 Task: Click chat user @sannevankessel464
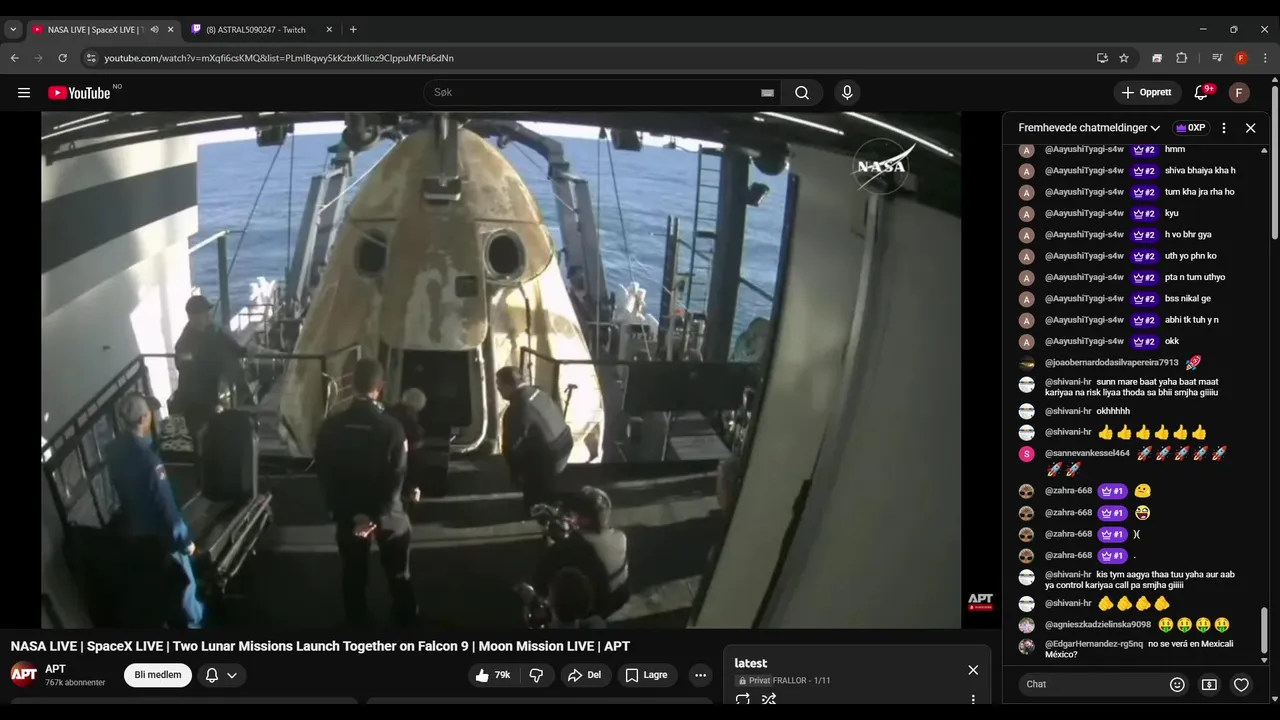tap(1087, 453)
